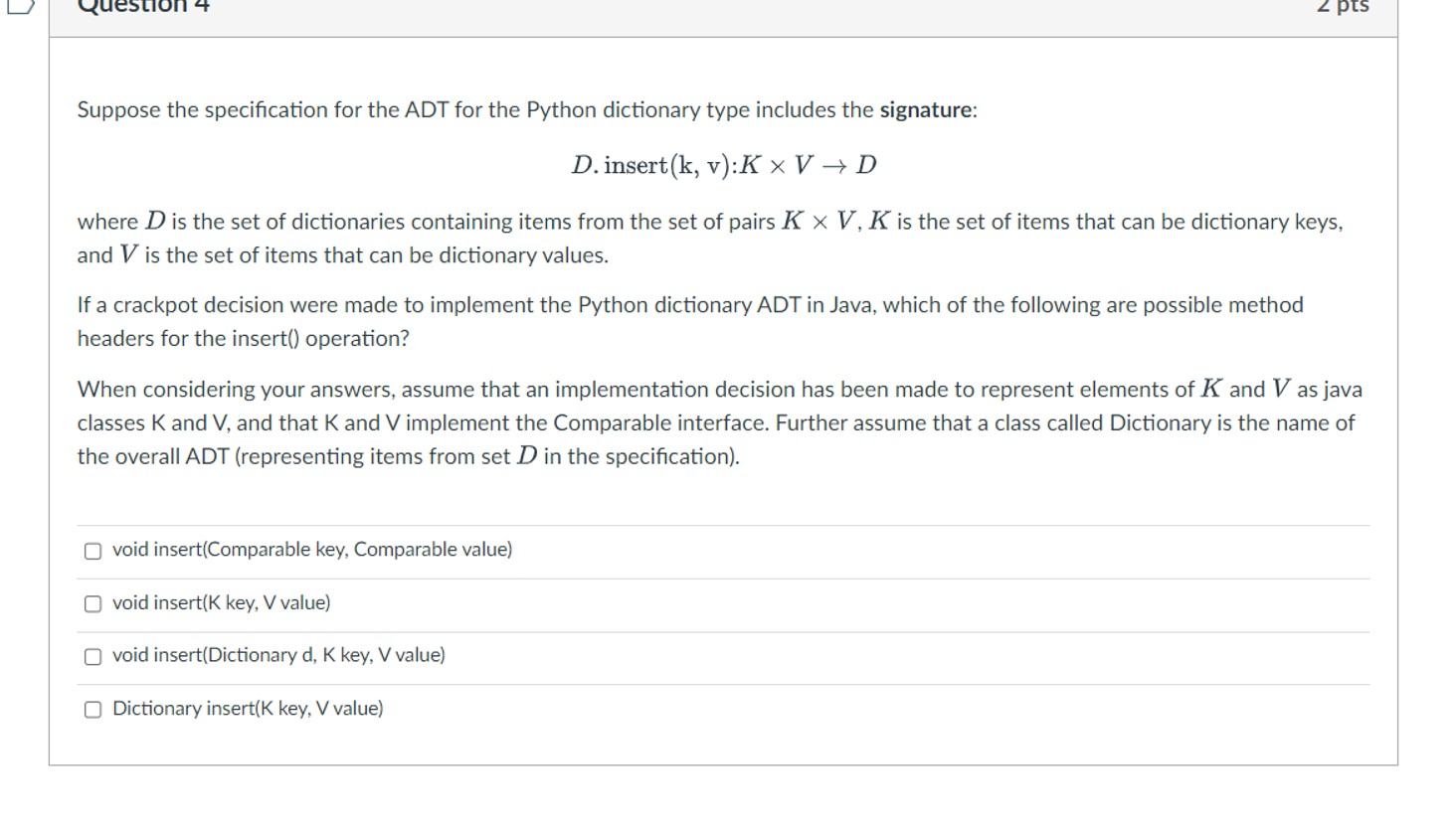Click the Question 4 header bar

(696, 10)
